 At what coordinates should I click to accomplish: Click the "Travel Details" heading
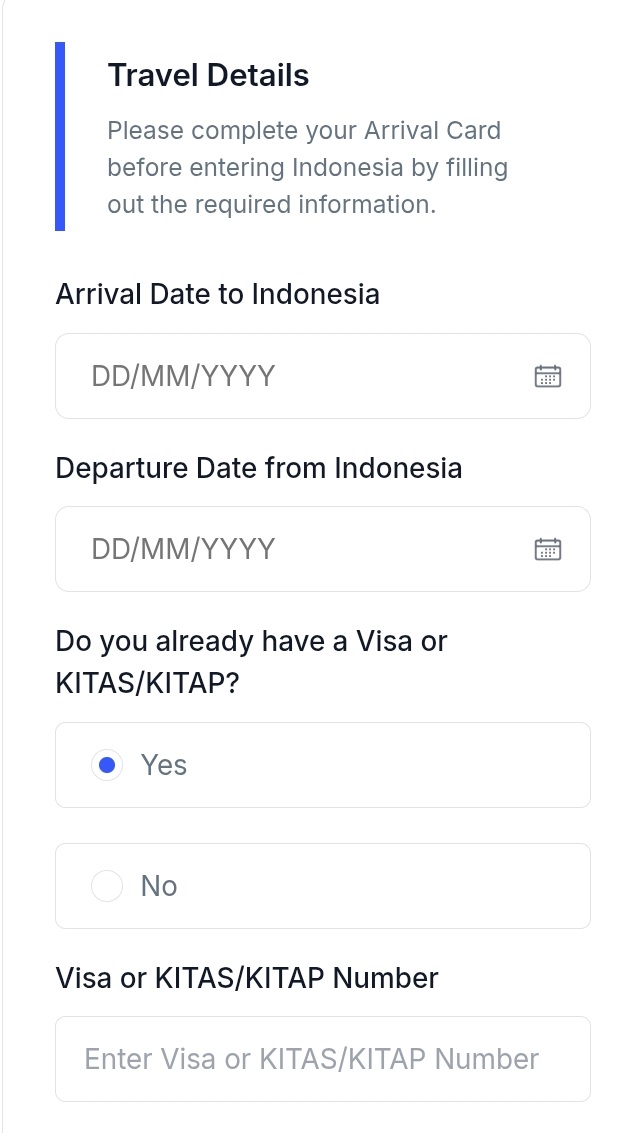click(x=208, y=75)
